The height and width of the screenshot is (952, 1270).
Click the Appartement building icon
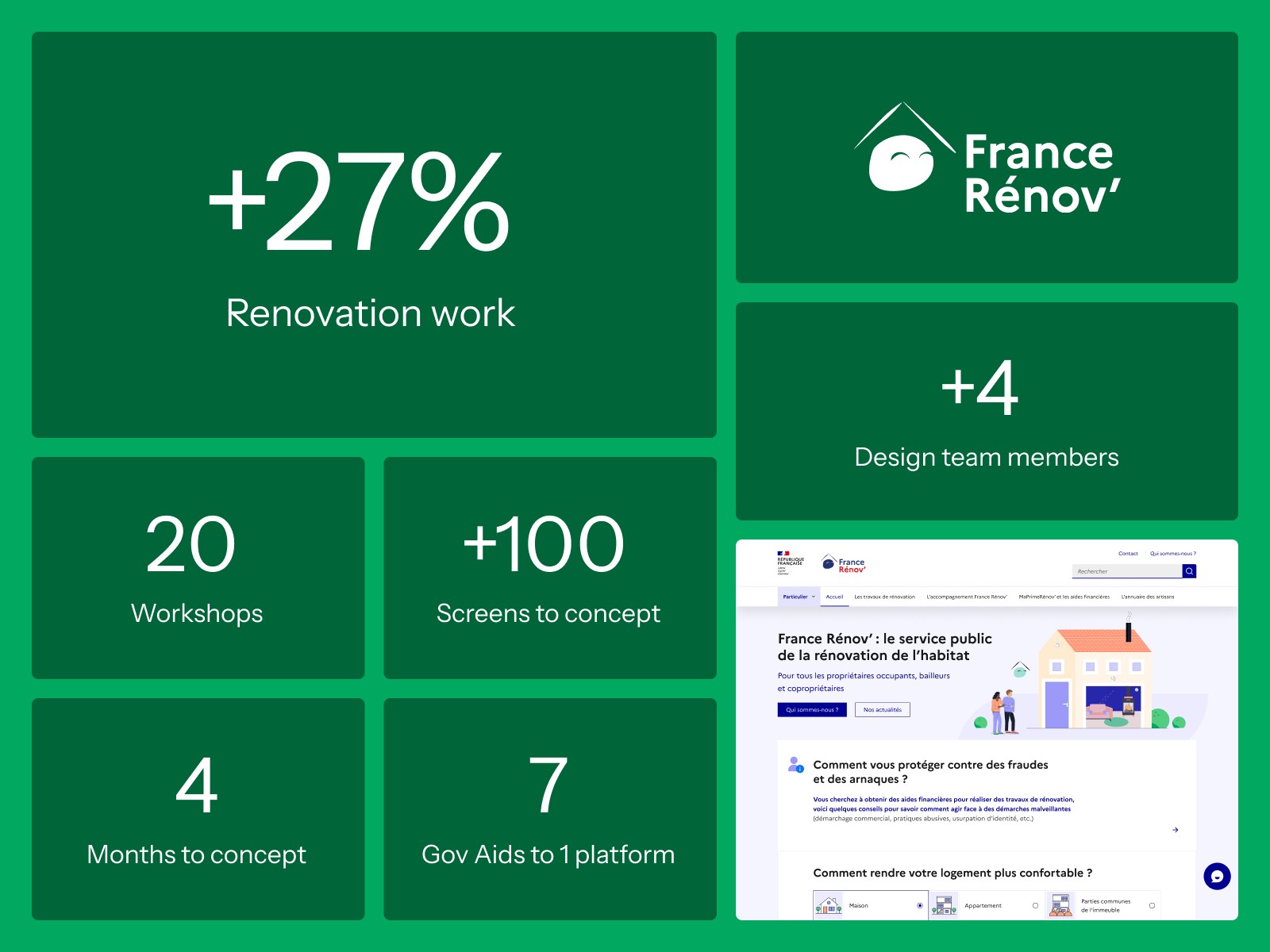pos(944,905)
